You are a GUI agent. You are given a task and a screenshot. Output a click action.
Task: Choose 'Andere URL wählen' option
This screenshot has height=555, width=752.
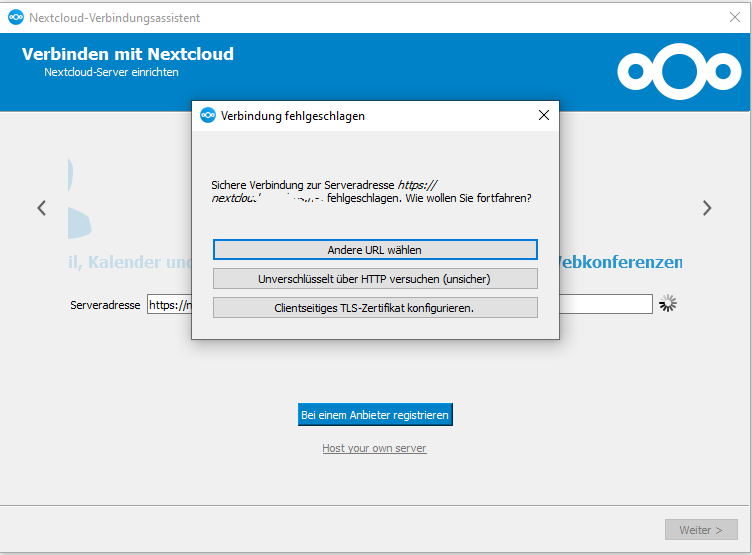tap(375, 250)
